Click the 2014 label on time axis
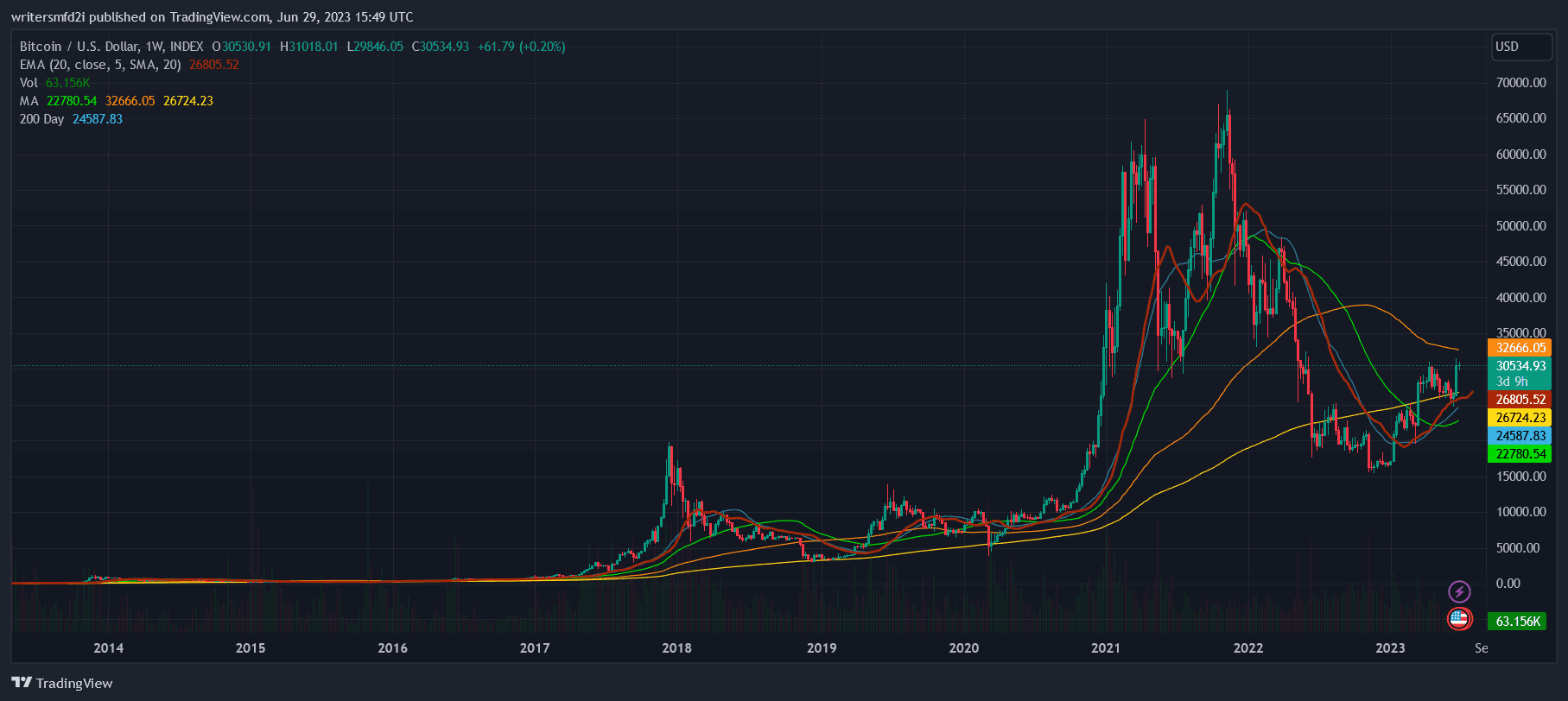This screenshot has width=1568, height=701. 108,648
